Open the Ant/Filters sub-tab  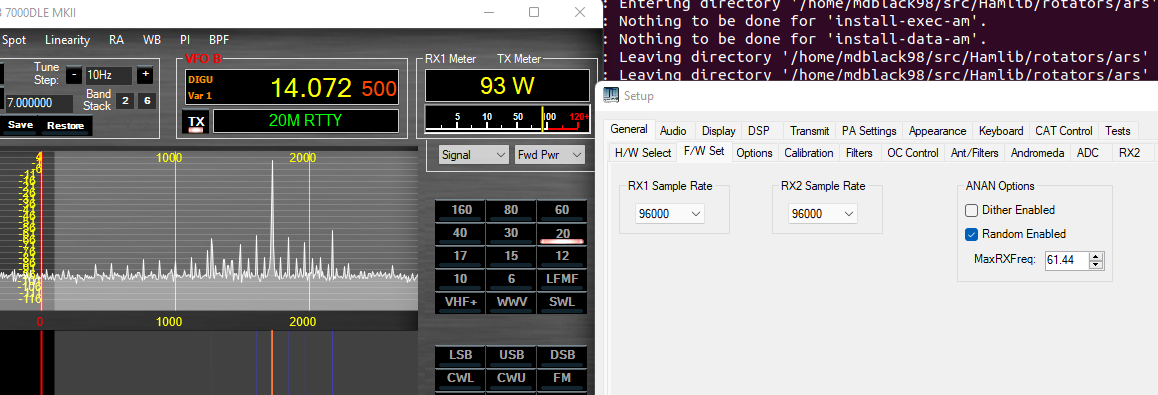pos(975,153)
